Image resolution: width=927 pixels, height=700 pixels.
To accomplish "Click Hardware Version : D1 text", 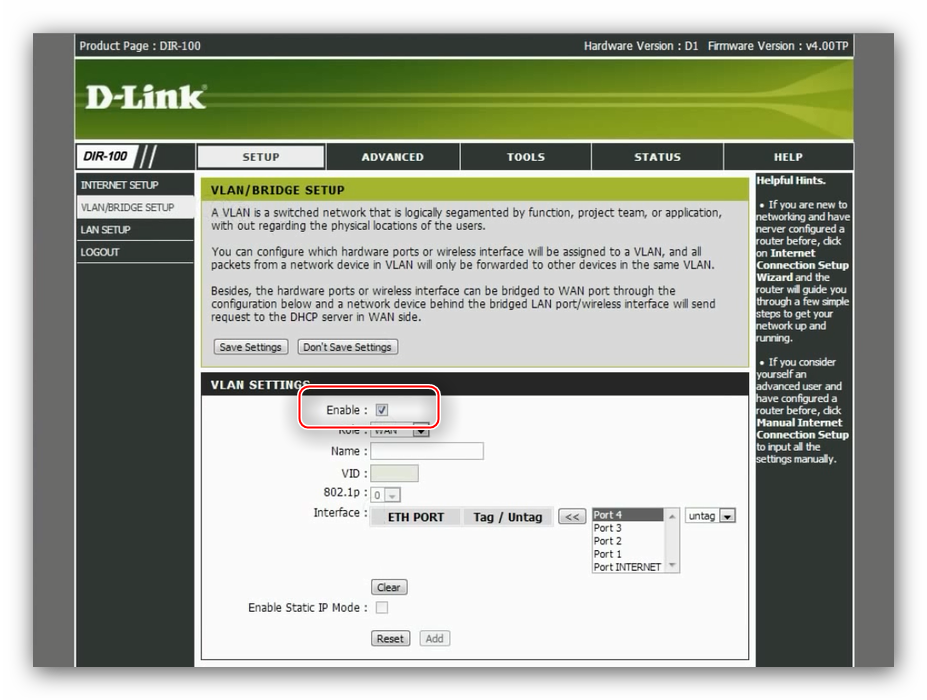I will pyautogui.click(x=641, y=46).
